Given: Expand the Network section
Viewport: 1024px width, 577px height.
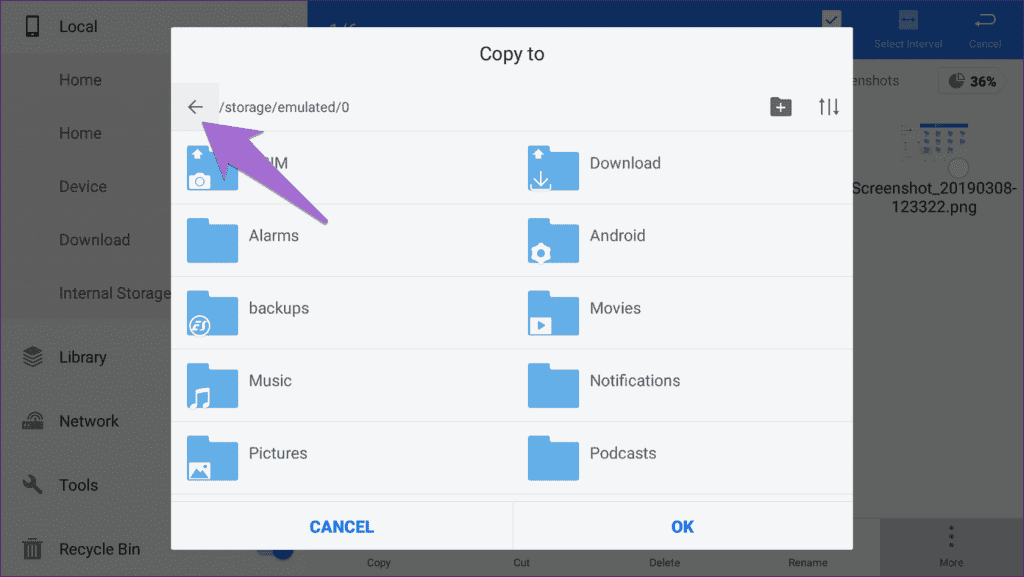Looking at the screenshot, I should (x=89, y=421).
